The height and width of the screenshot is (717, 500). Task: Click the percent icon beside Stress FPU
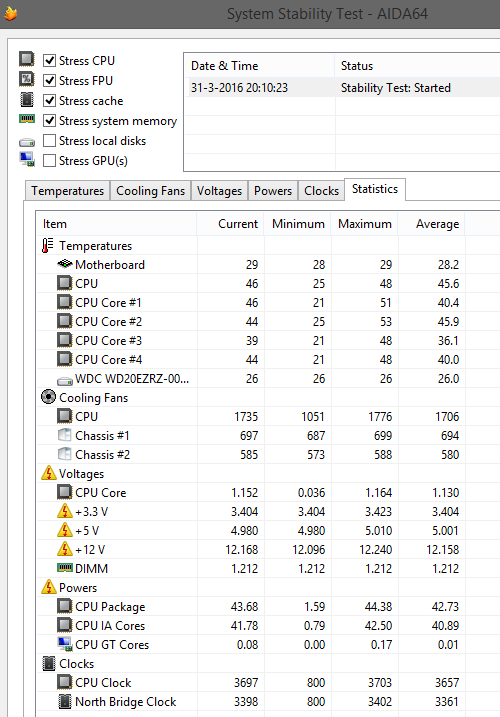click(x=27, y=79)
